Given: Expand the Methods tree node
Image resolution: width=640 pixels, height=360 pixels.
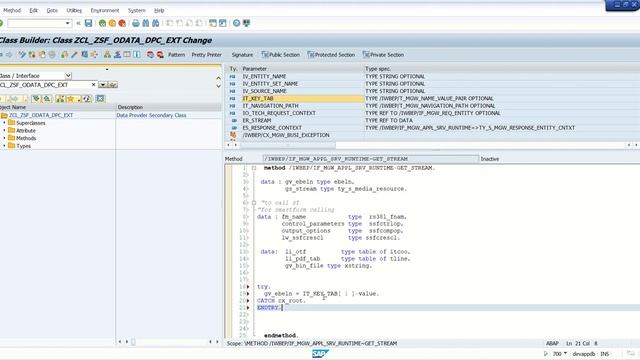Looking at the screenshot, I should click(4, 138).
